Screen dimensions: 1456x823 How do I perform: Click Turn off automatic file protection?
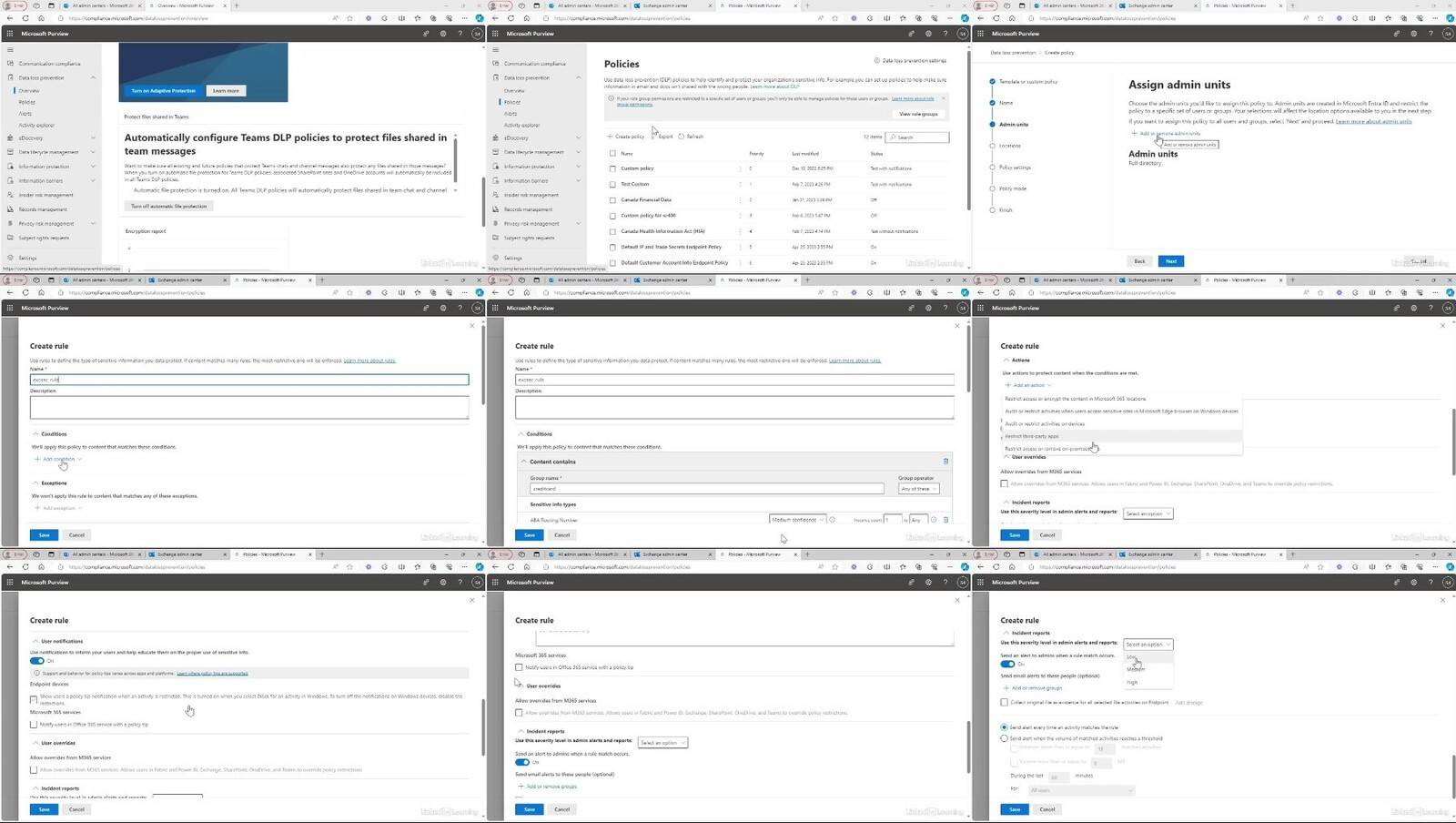[x=169, y=207]
